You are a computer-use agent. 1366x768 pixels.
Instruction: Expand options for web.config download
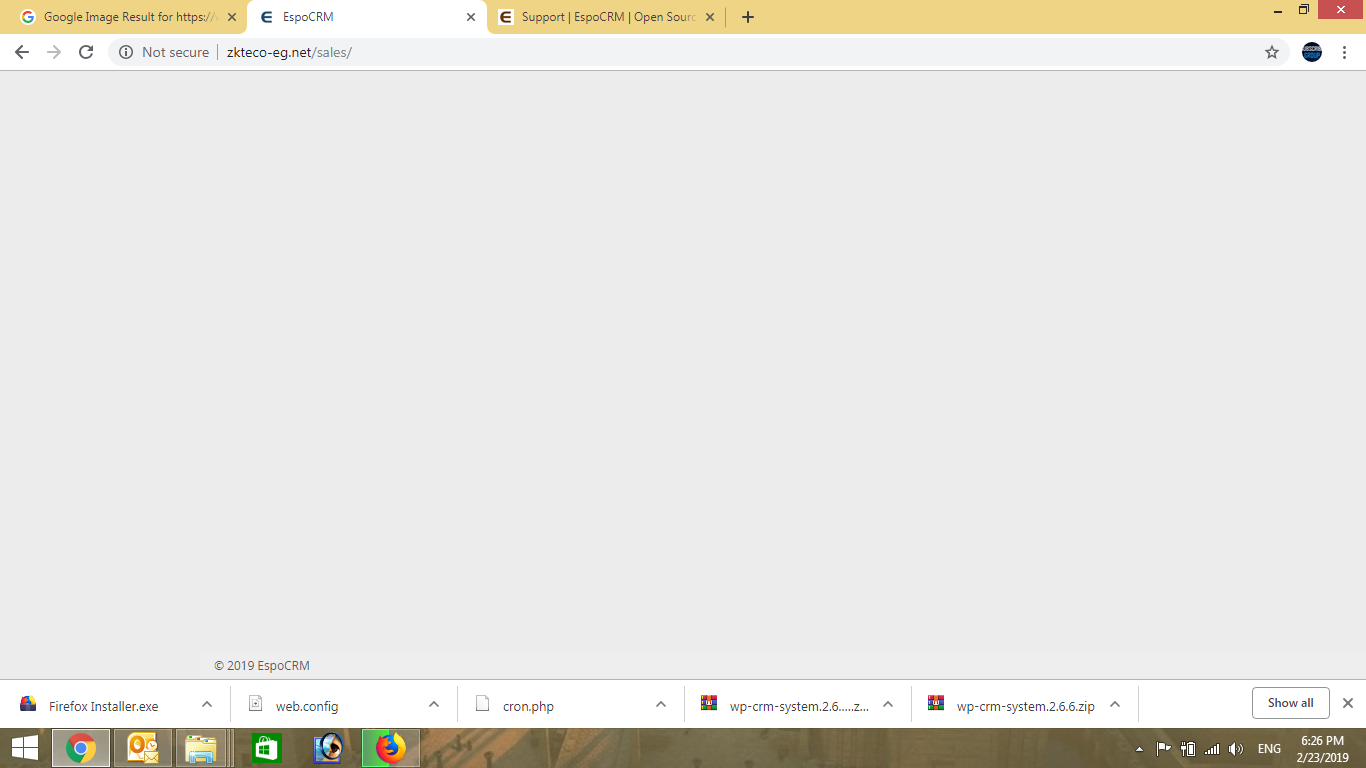[434, 704]
